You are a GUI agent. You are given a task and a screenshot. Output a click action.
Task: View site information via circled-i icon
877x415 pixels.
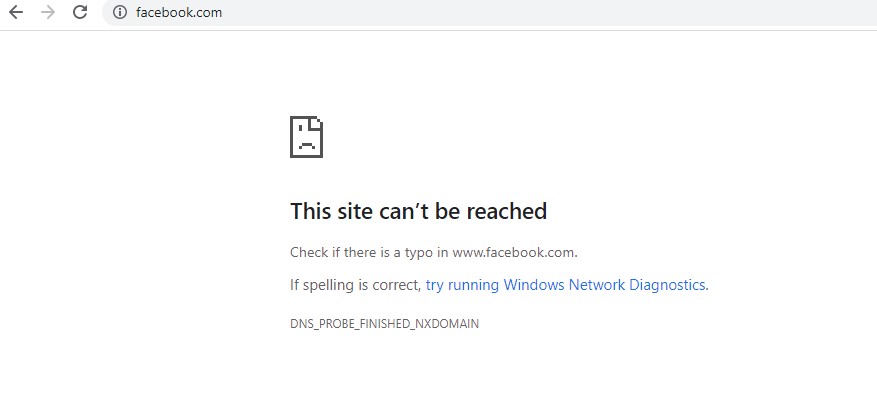(120, 12)
